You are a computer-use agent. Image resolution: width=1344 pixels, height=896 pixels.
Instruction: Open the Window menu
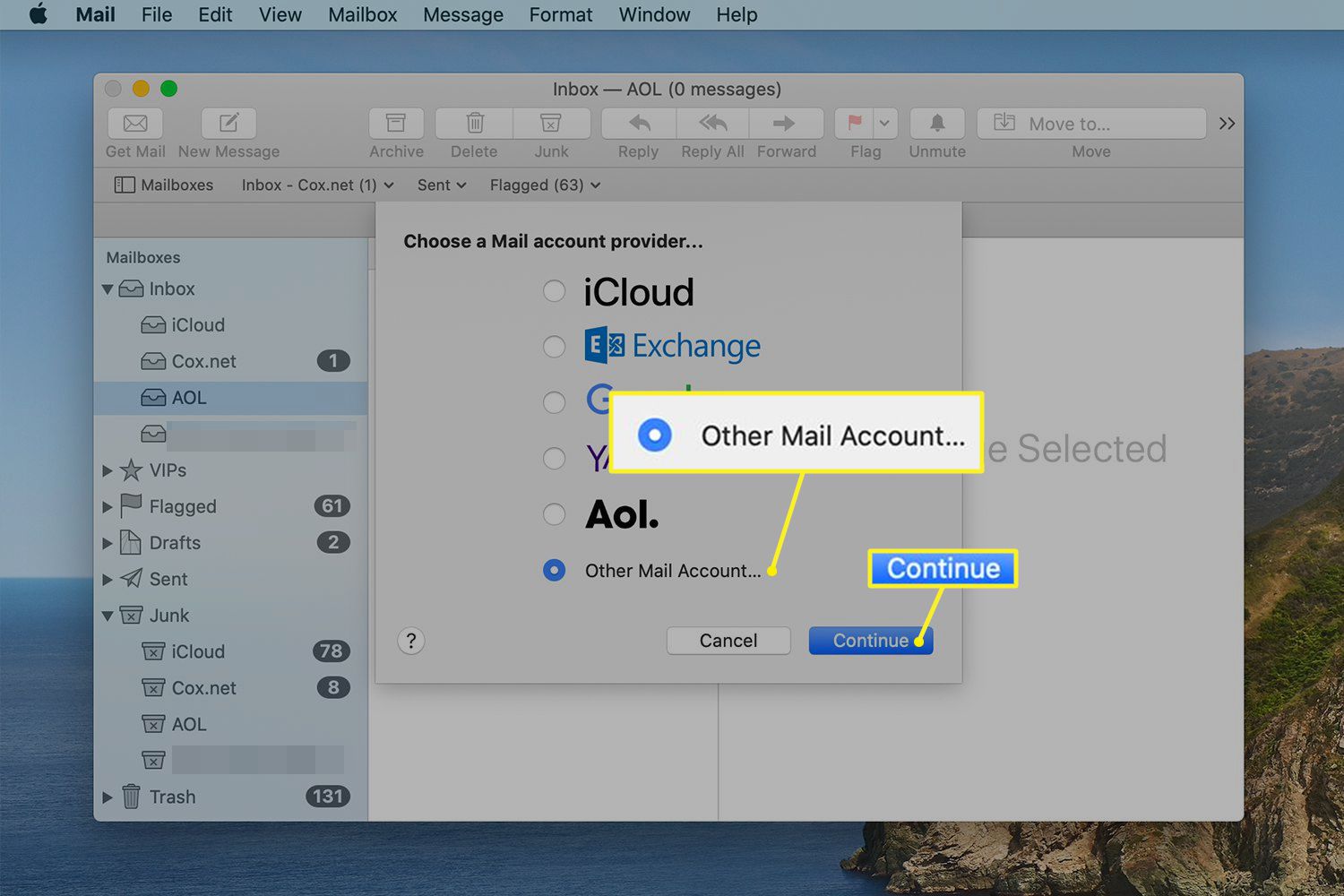coord(655,14)
